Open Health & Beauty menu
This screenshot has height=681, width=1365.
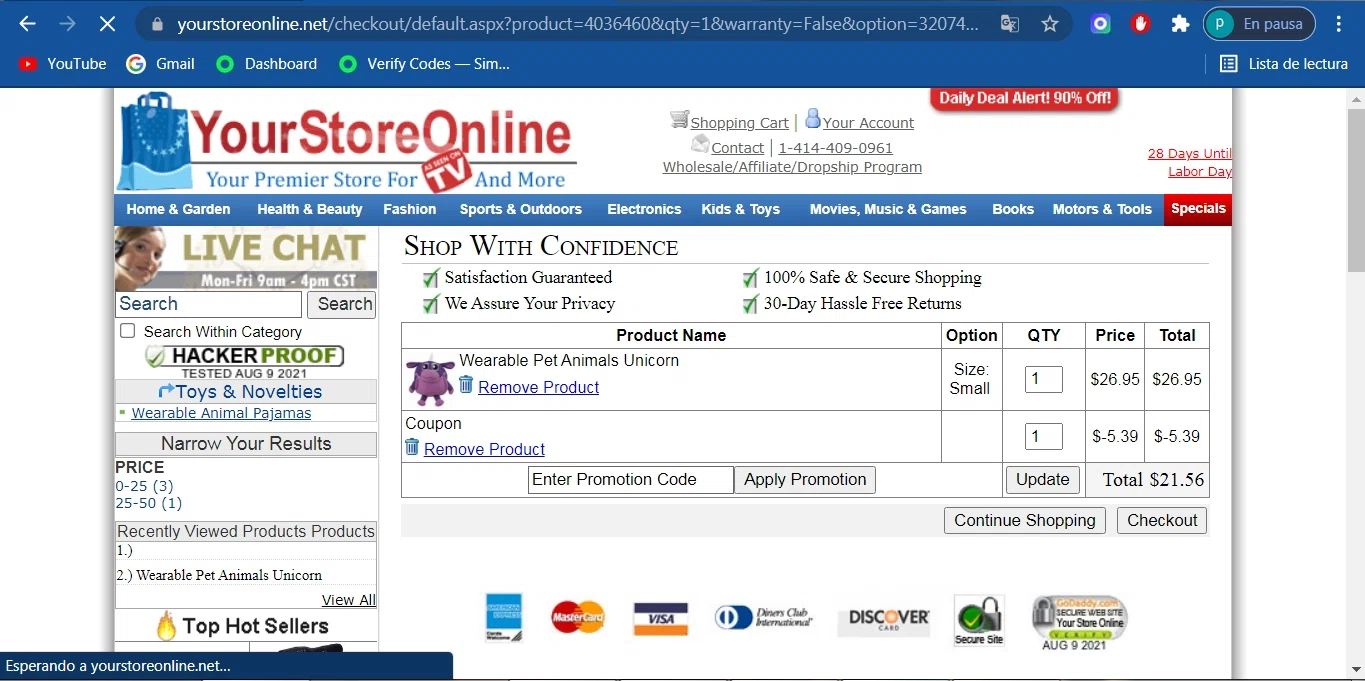pyautogui.click(x=309, y=209)
